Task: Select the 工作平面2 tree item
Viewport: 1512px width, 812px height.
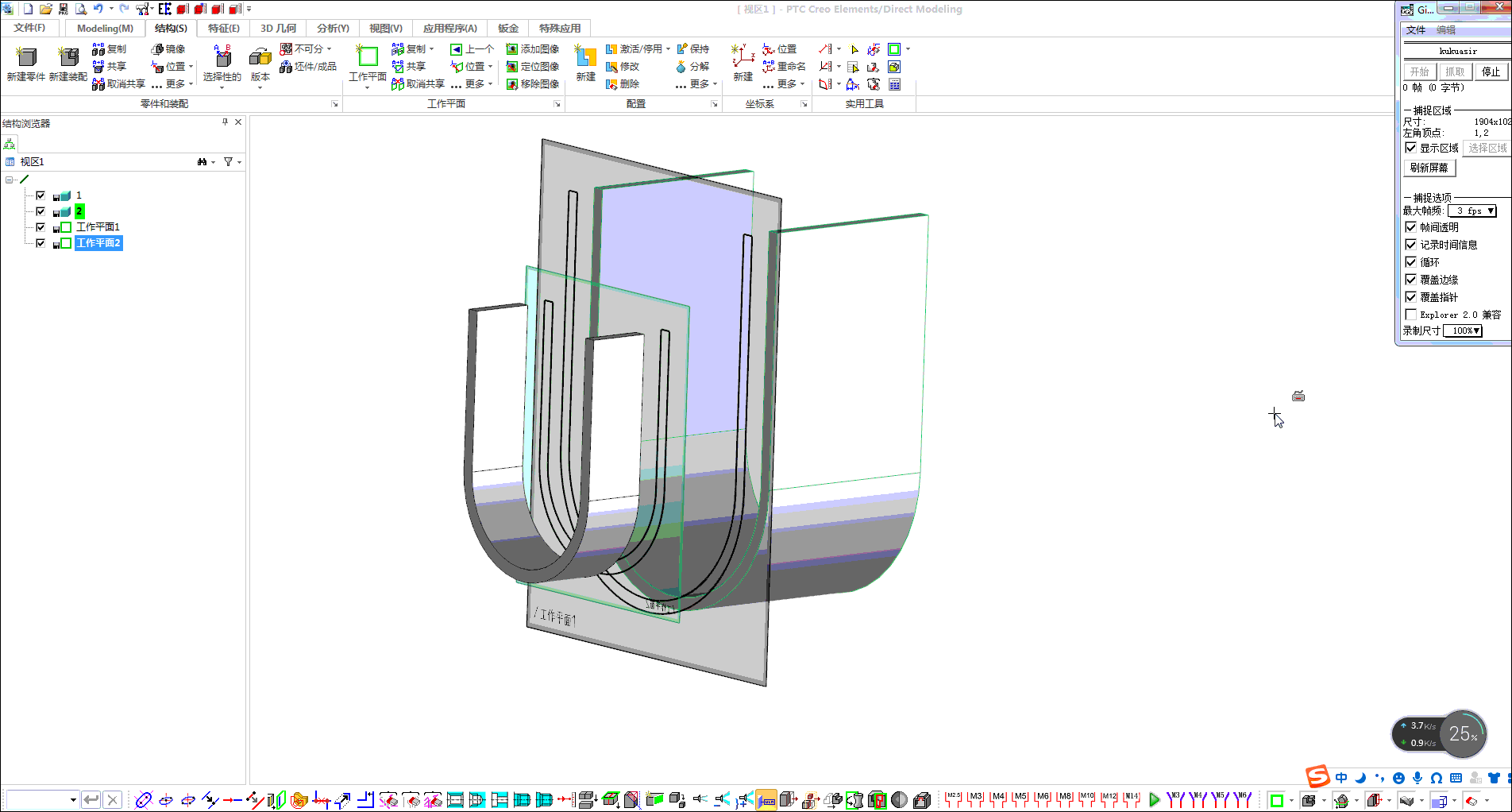Action: [98, 243]
